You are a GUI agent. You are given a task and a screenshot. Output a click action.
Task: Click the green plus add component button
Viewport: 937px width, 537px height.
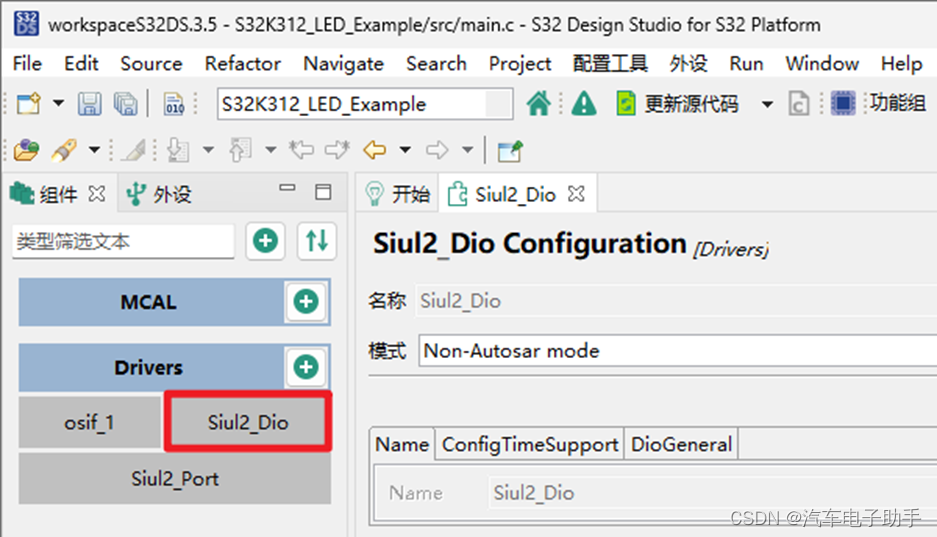[x=265, y=241]
